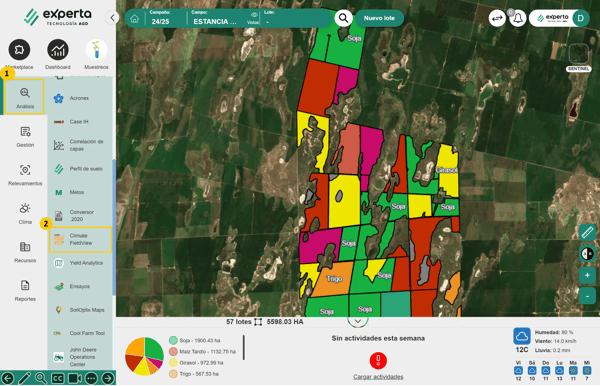This screenshot has height=386, width=600.
Task: Open the Dashboard chart icon
Action: [58, 50]
